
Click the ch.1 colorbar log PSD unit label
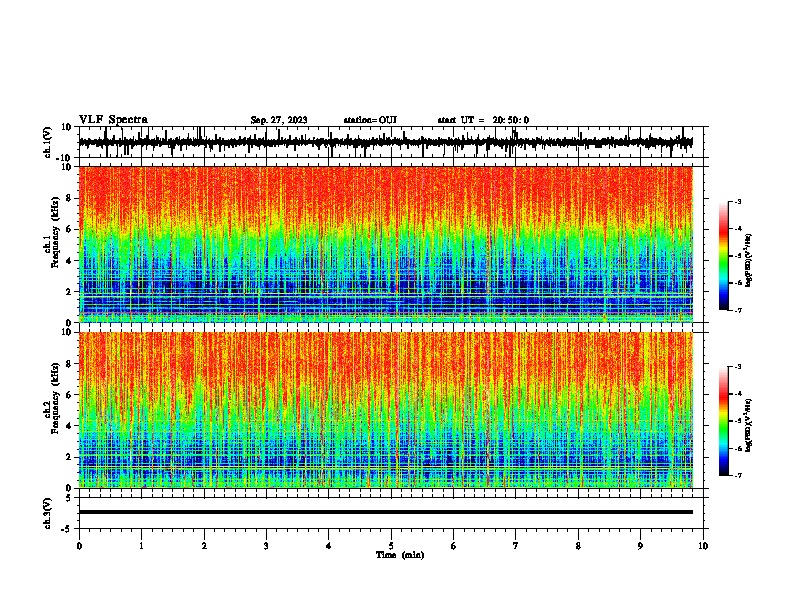(749, 261)
